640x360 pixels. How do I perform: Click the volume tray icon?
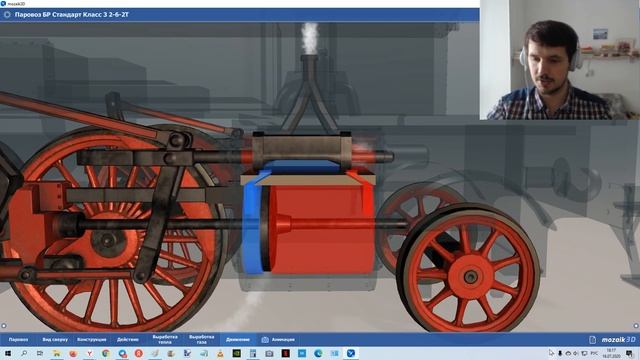pyautogui.click(x=576, y=353)
